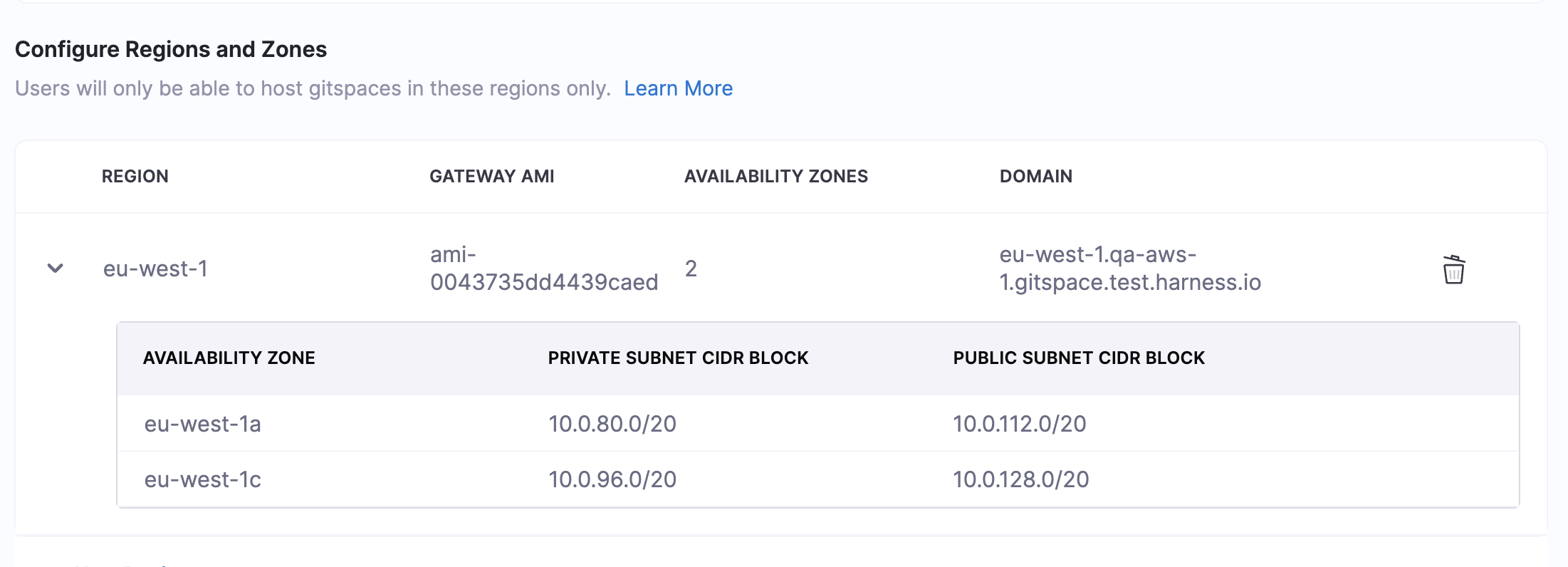This screenshot has height=567, width=1568.
Task: Click the eu-west-1.qa-aws-1.gitspace.test.harness.io domain
Action: pos(1129,269)
